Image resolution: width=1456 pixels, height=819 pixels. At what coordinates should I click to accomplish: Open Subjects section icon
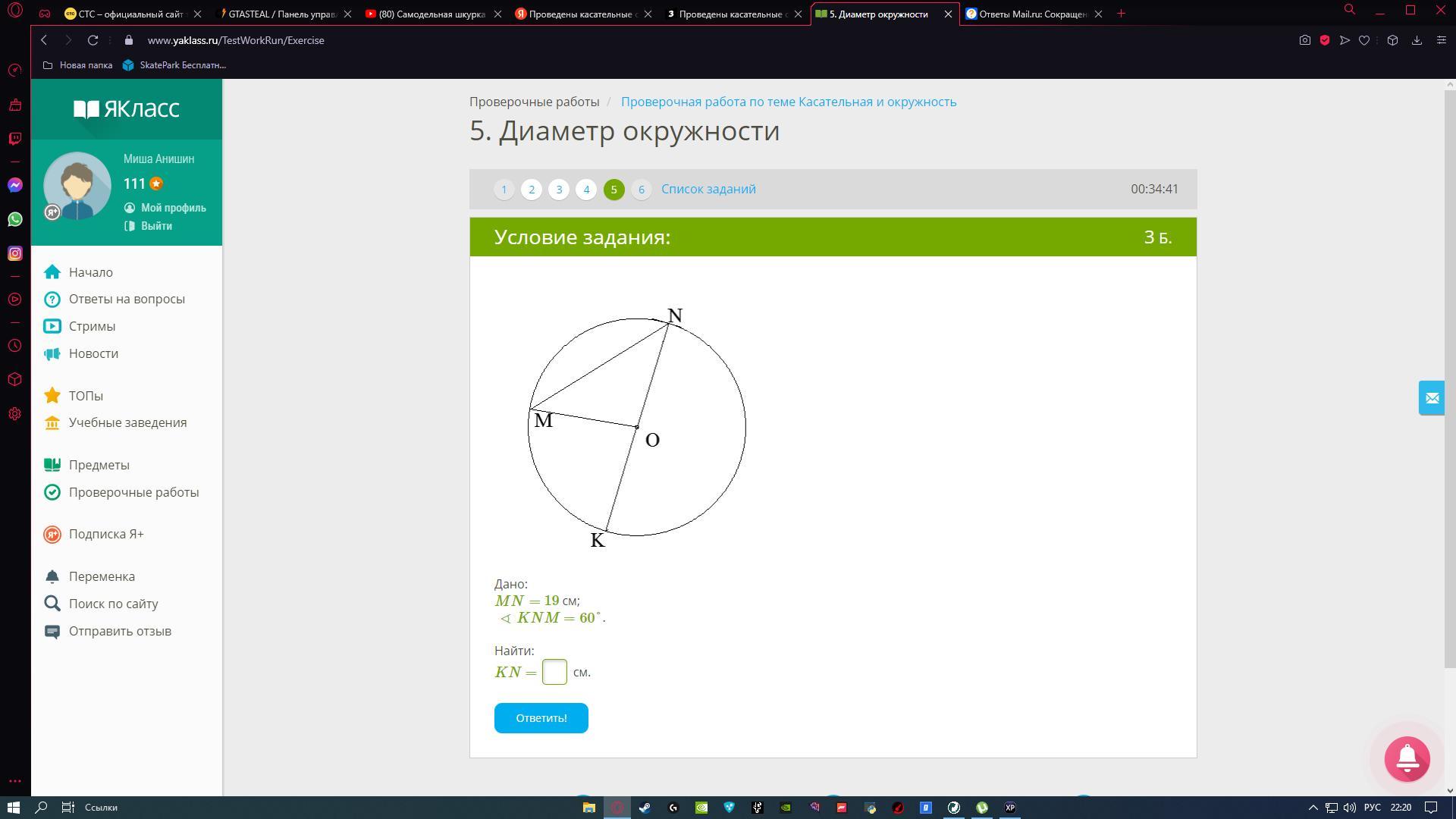pyautogui.click(x=52, y=464)
